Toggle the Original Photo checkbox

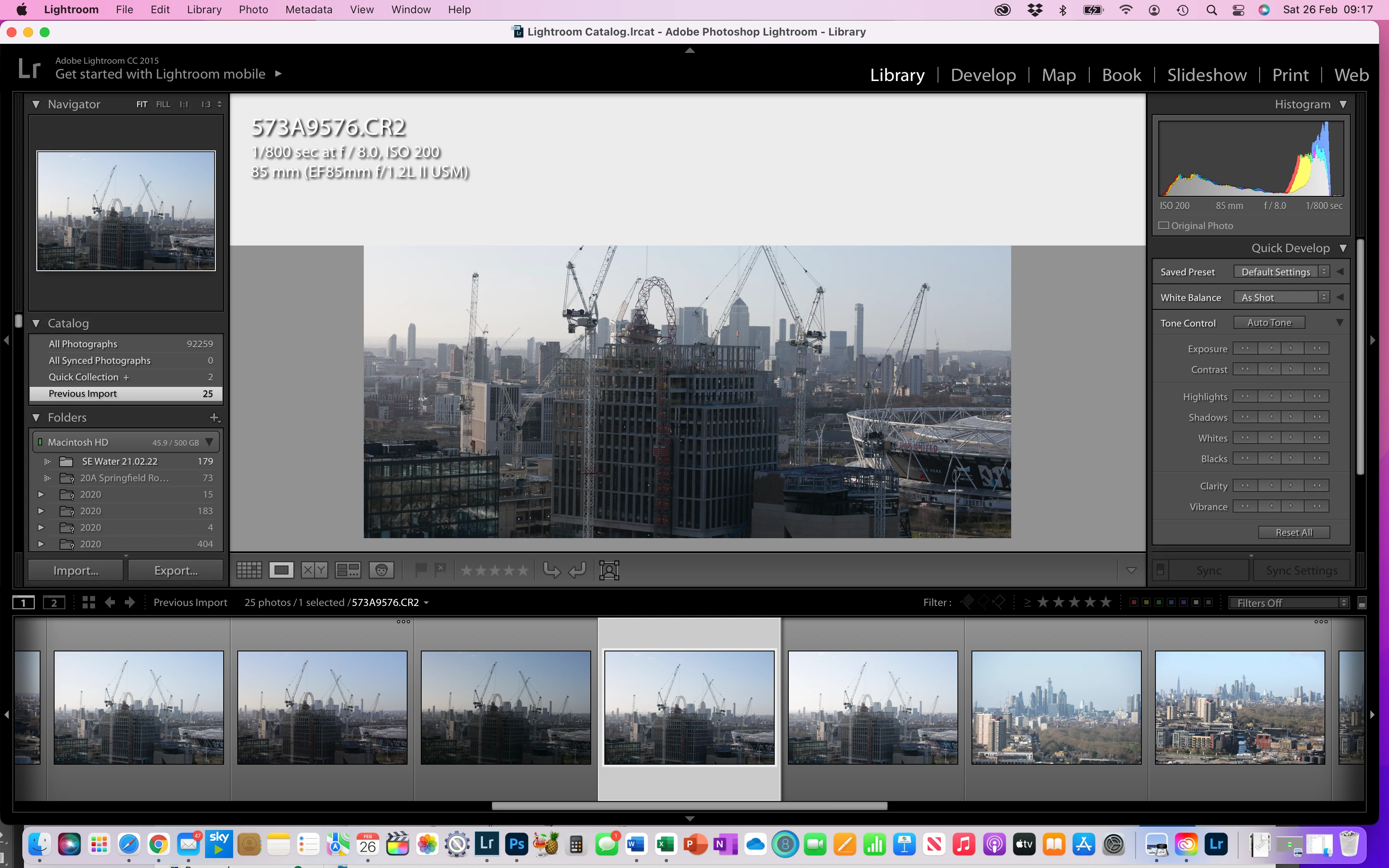1163,226
